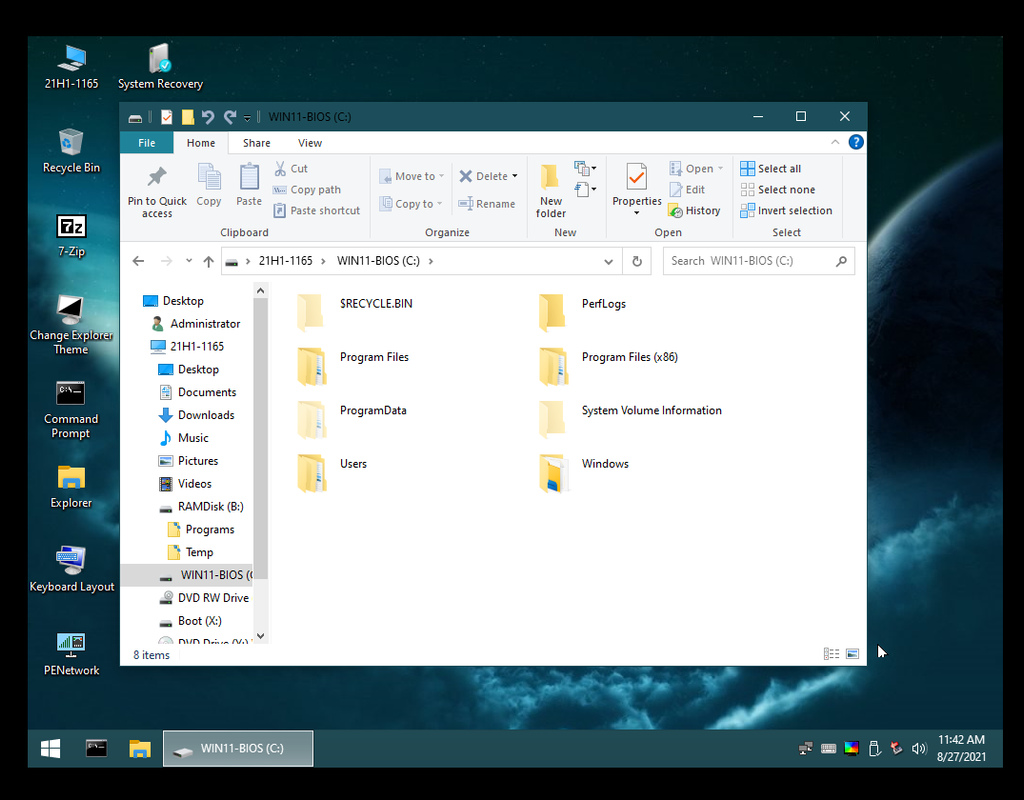1024x800 pixels.
Task: Switch to the Share ribbon tab
Action: (257, 143)
